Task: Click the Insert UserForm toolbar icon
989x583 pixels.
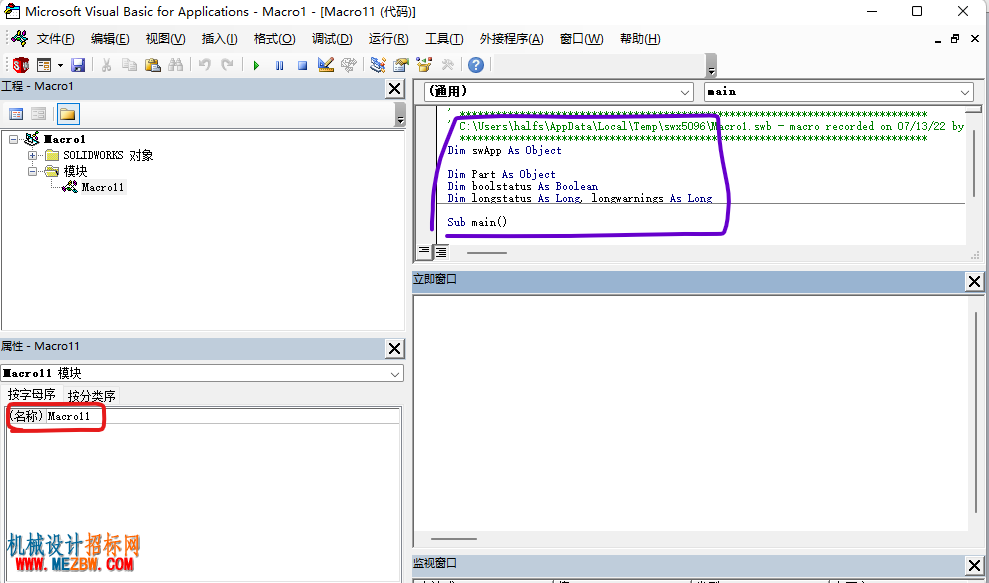Action: (44, 64)
